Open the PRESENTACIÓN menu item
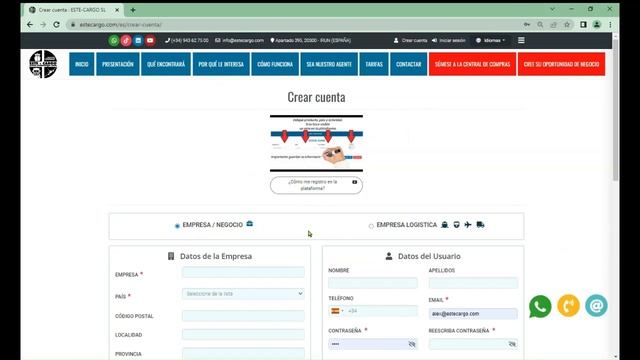This screenshot has width=640, height=360. pos(118,64)
